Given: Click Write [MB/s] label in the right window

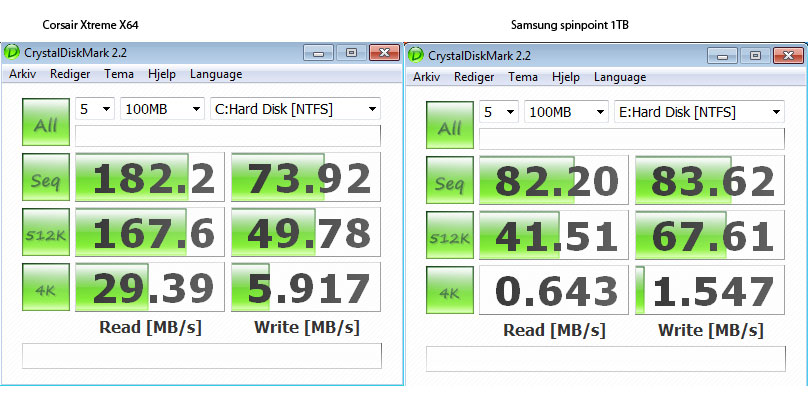Looking at the screenshot, I should 711,330.
